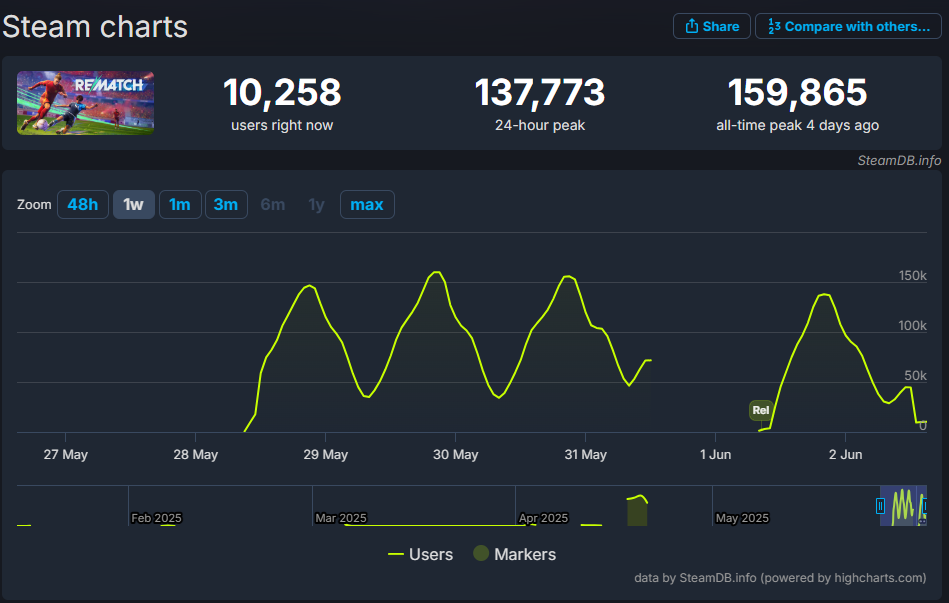The image size is (949, 603).
Task: Select the disabled 6m zoom option
Action: click(272, 205)
